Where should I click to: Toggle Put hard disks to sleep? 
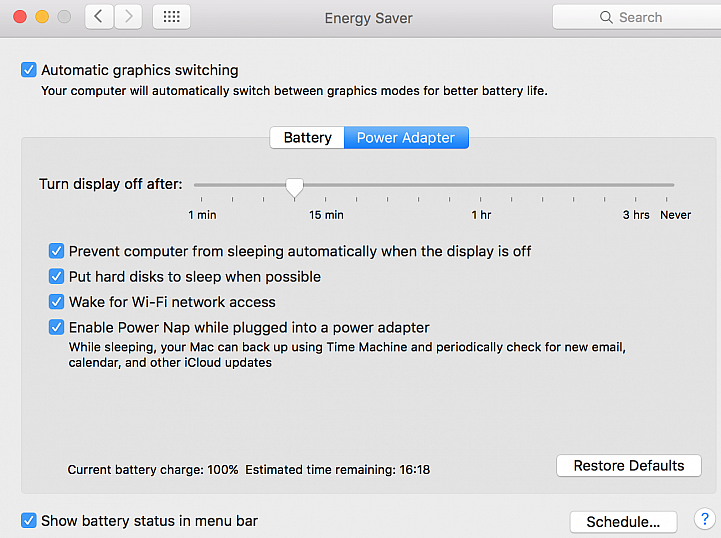point(56,276)
